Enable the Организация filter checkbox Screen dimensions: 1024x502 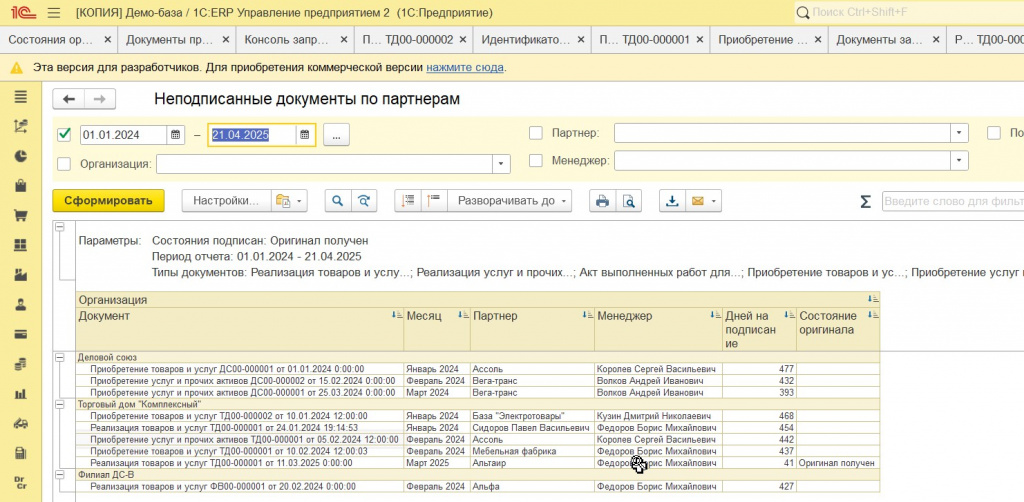click(x=64, y=164)
